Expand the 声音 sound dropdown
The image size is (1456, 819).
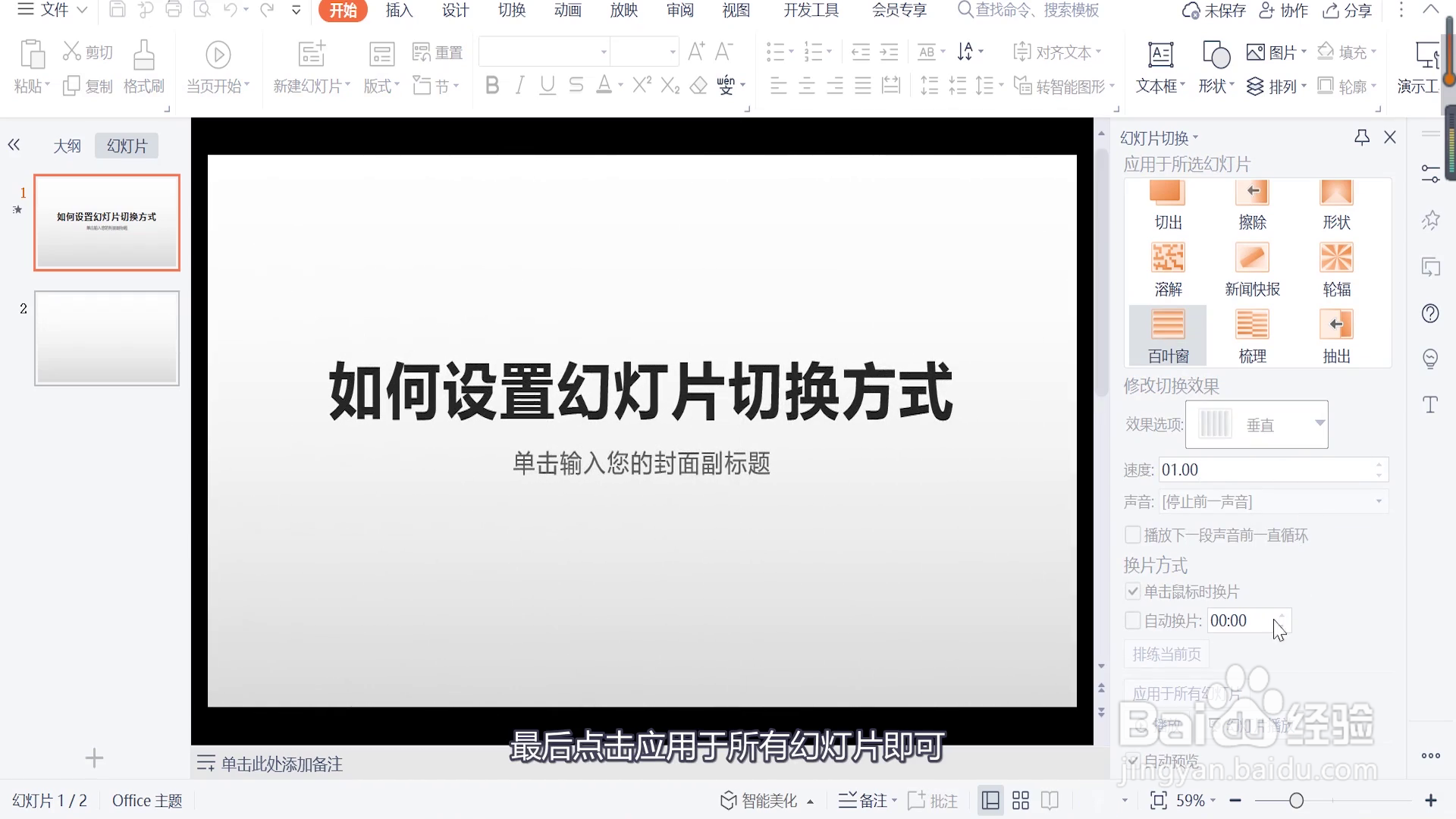1379,502
